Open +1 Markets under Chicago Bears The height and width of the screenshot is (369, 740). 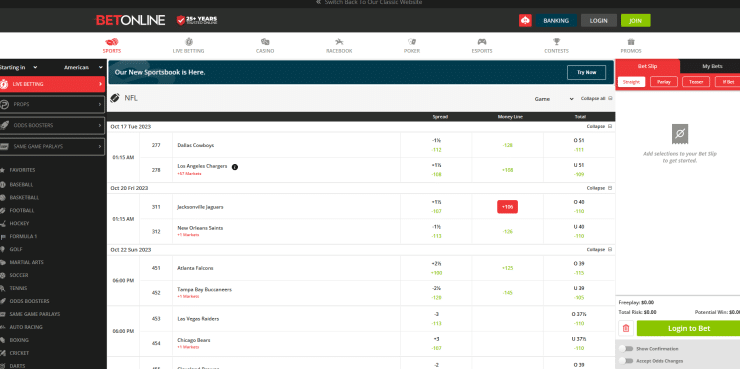tap(188, 347)
